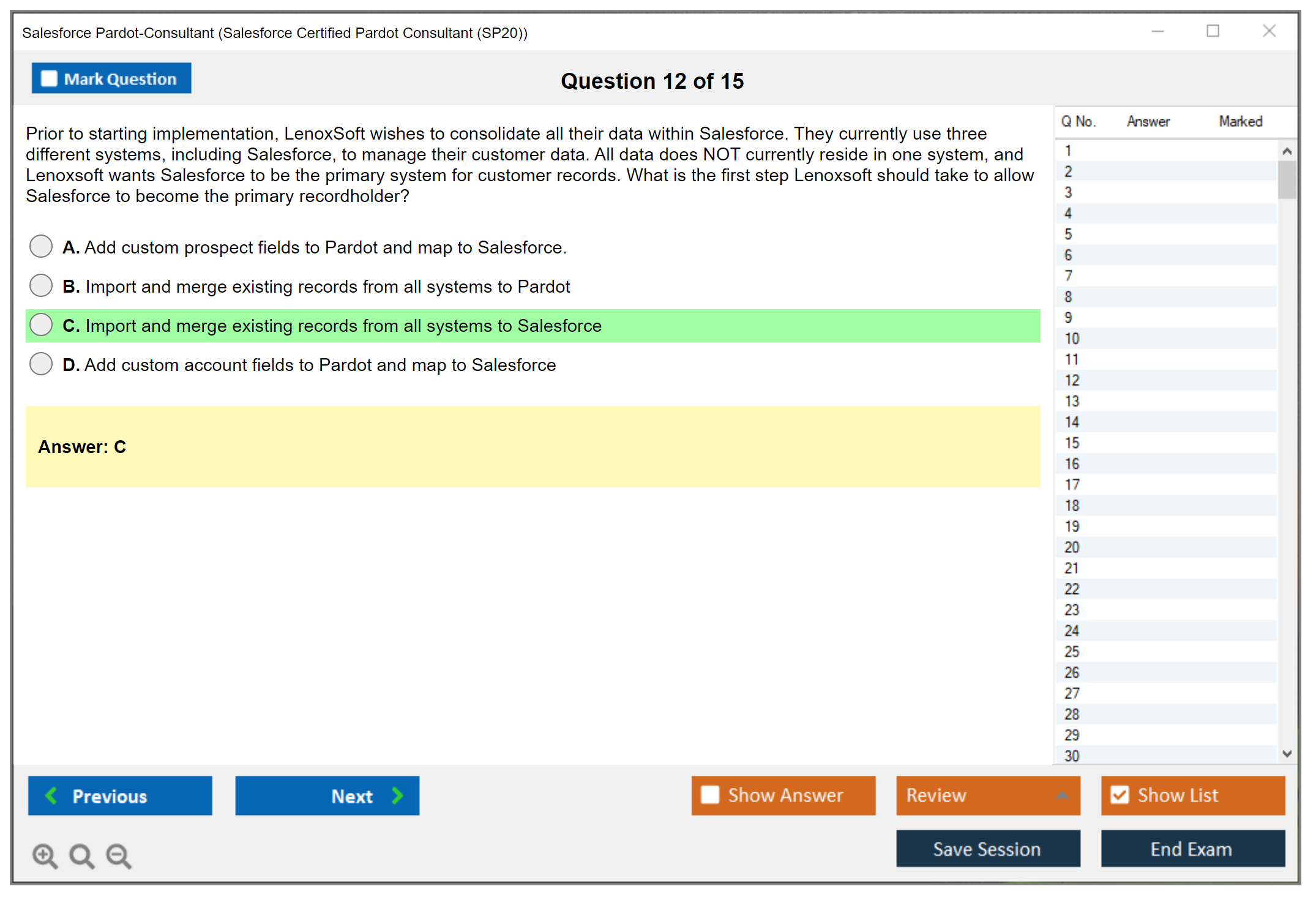Open the Review dropdown menu
Viewport: 1316px width, 900px height.
(x=987, y=795)
